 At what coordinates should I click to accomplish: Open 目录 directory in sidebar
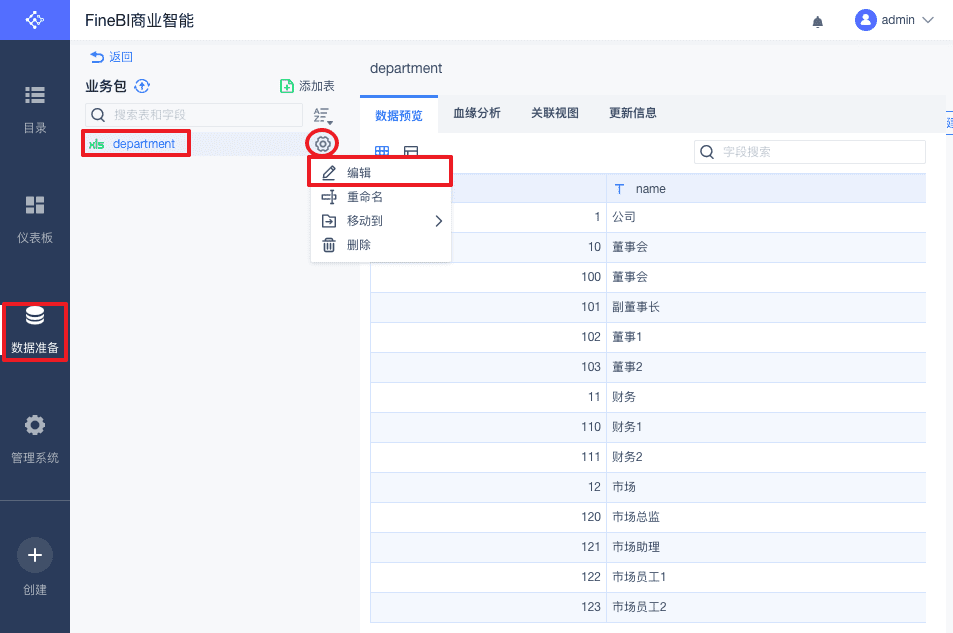point(35,108)
